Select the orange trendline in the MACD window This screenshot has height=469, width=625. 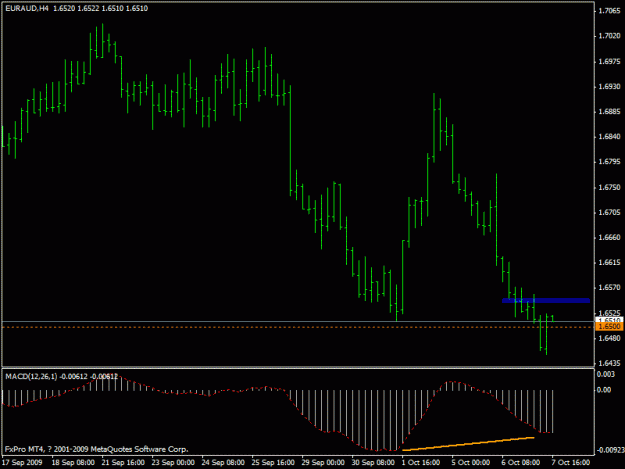(x=468, y=443)
